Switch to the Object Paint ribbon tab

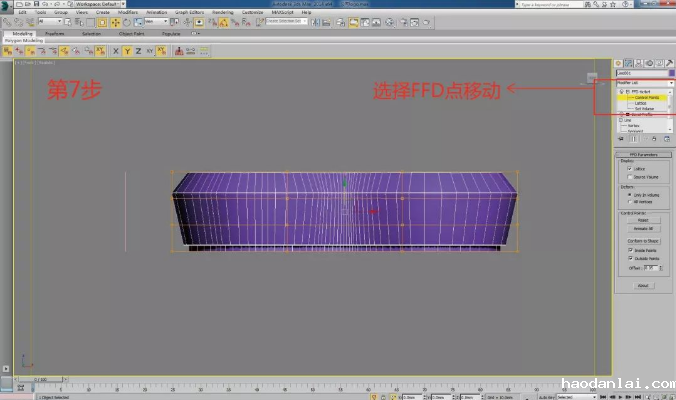131,34
